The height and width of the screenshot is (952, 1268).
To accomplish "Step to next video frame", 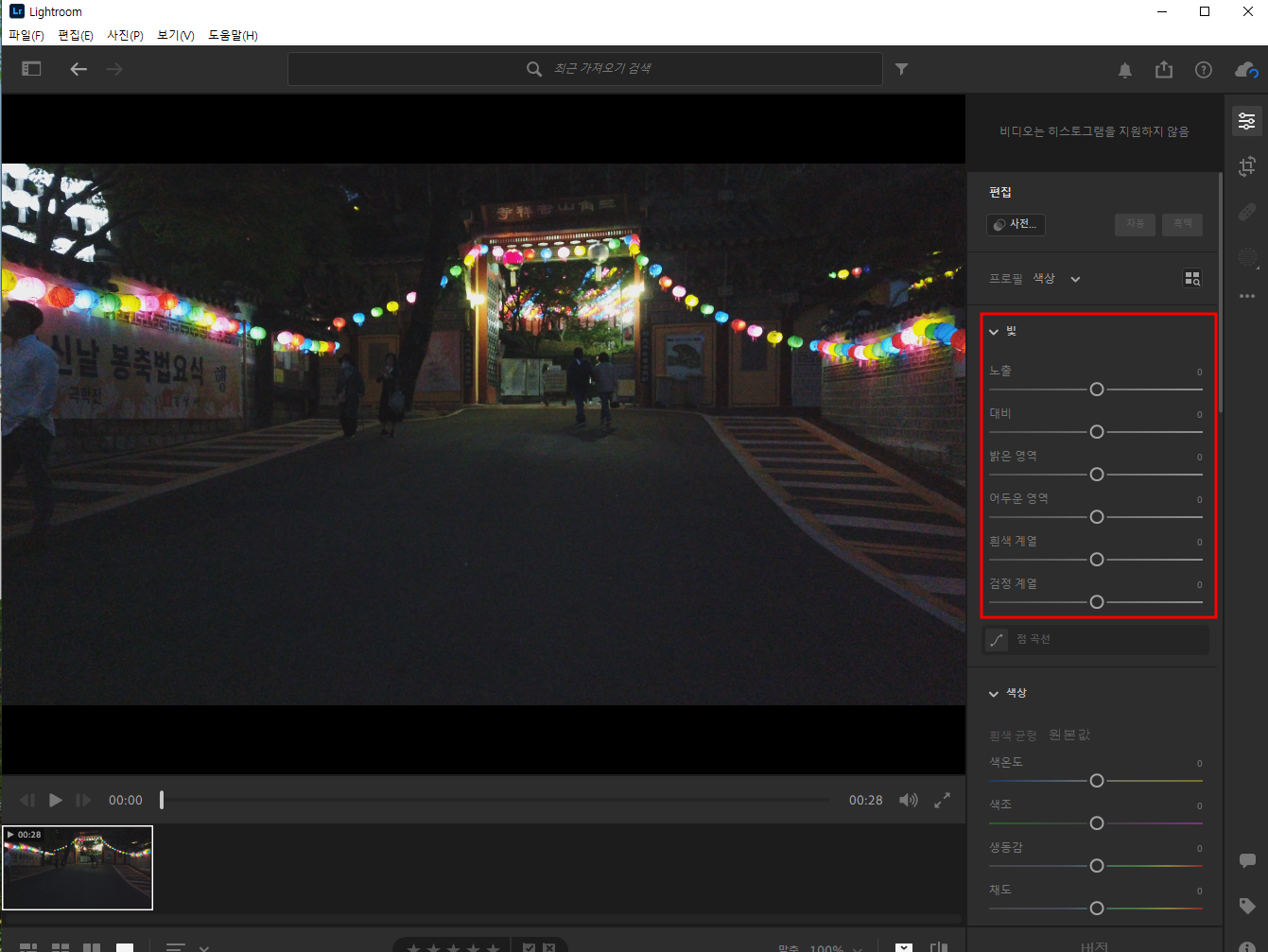I will tap(83, 800).
